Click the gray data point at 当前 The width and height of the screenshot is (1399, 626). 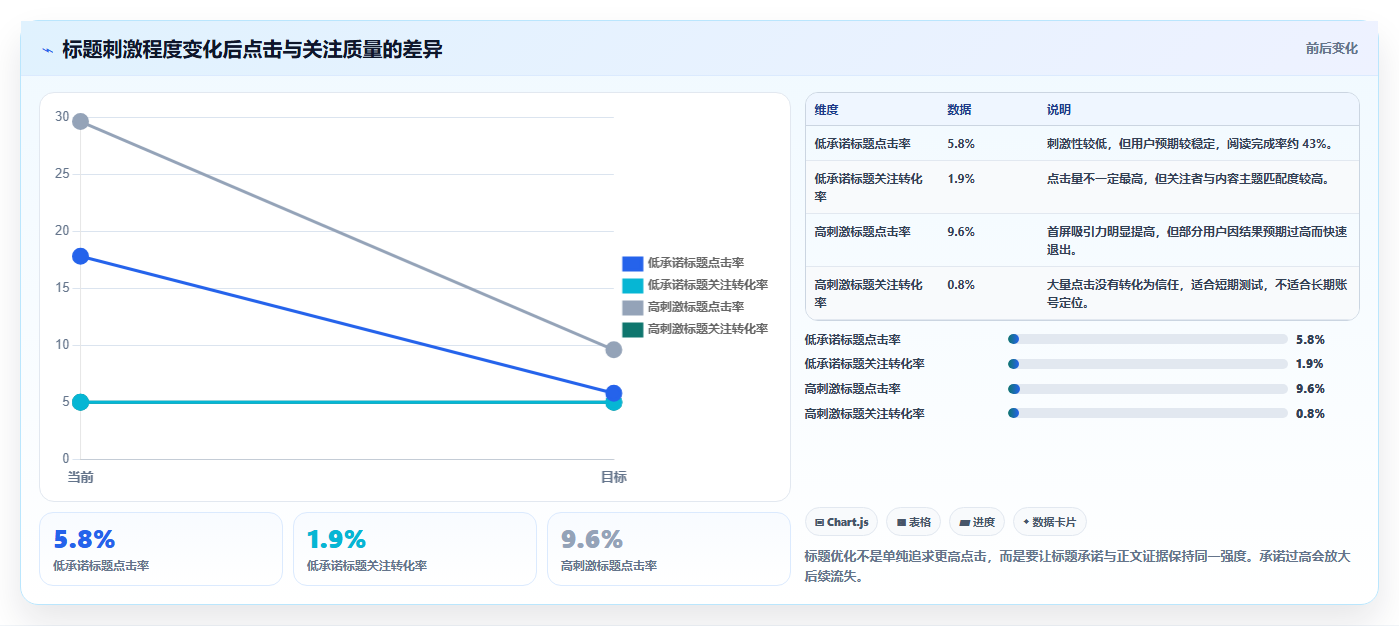pos(81,122)
